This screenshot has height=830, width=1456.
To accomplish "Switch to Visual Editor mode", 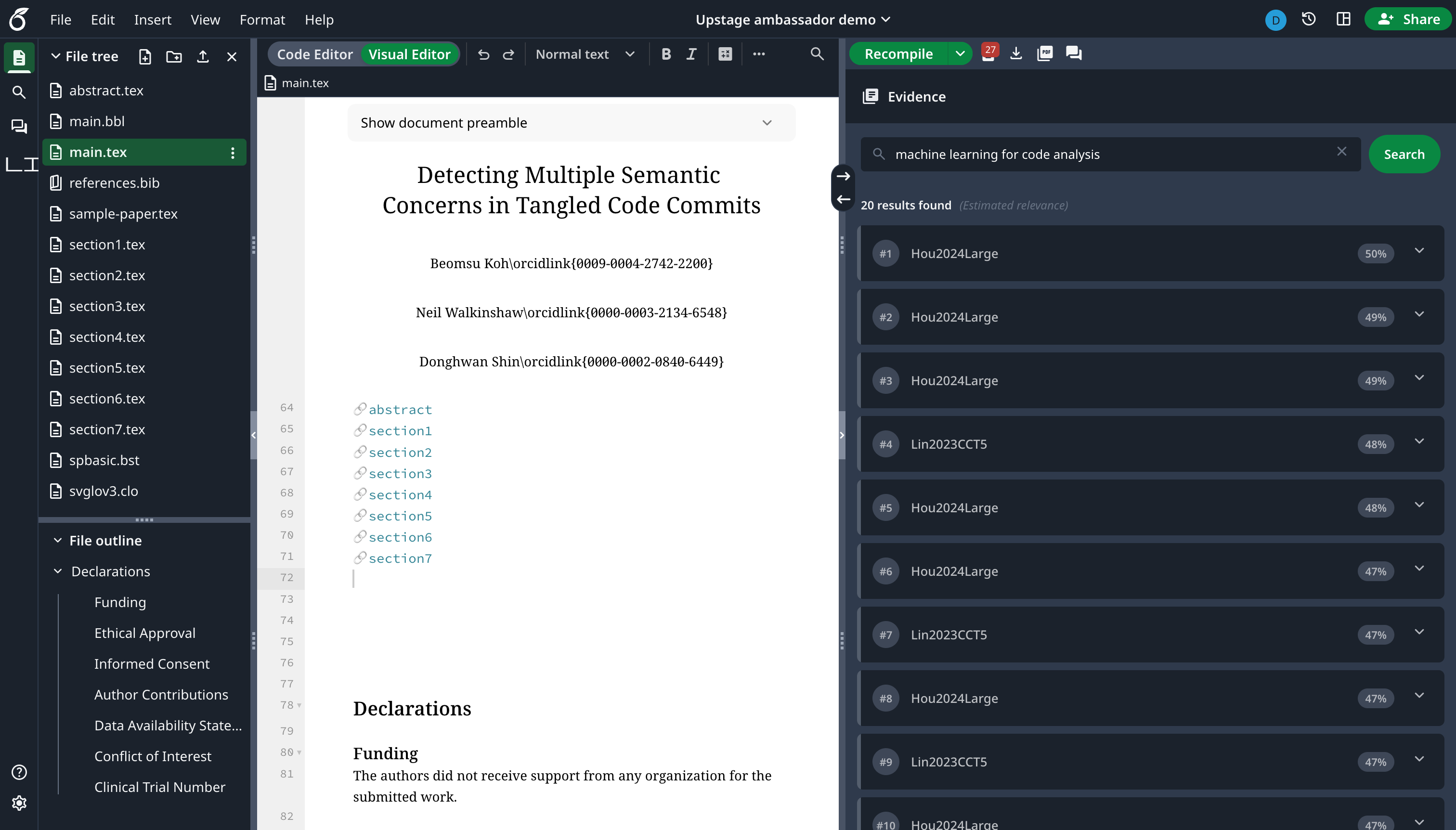I will 409,54.
